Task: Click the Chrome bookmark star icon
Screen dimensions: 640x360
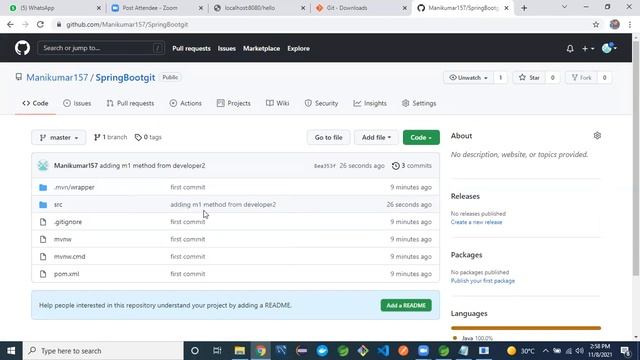Action: (596, 24)
